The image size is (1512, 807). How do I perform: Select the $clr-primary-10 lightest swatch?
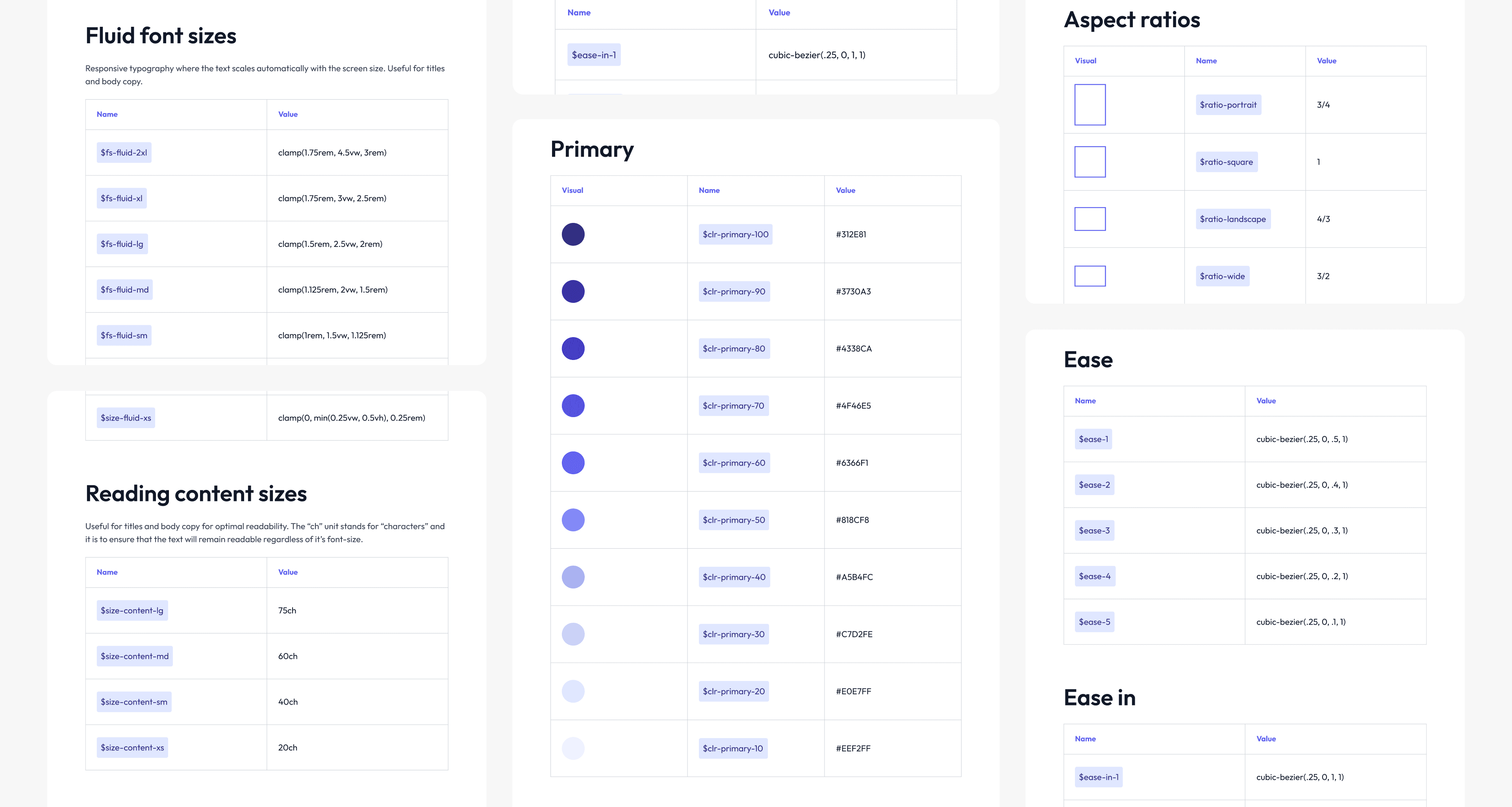[x=573, y=748]
